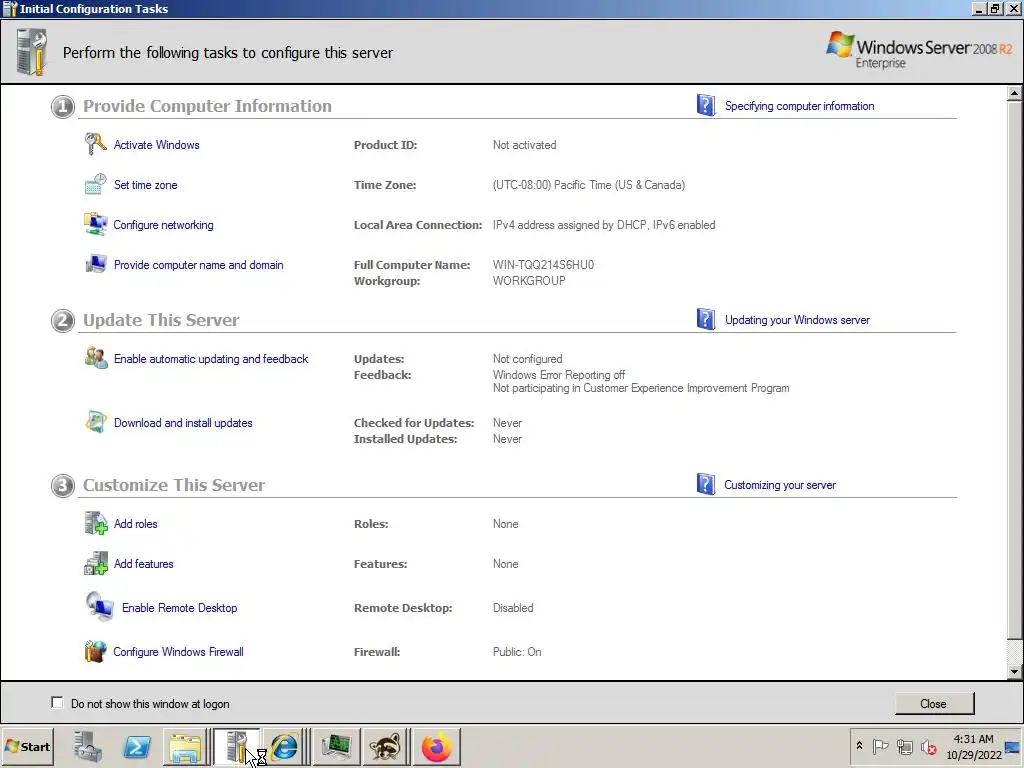The height and width of the screenshot is (768, 1024).
Task: Show hidden tray icons arrow
Action: click(859, 746)
